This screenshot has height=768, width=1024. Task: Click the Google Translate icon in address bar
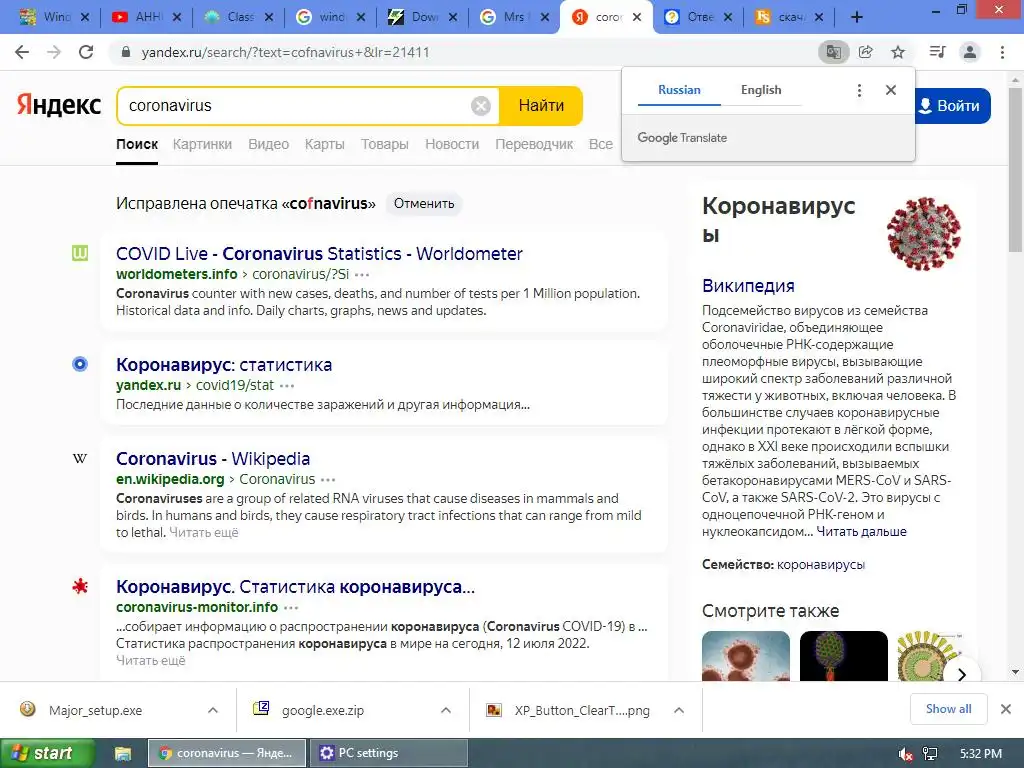[x=833, y=52]
